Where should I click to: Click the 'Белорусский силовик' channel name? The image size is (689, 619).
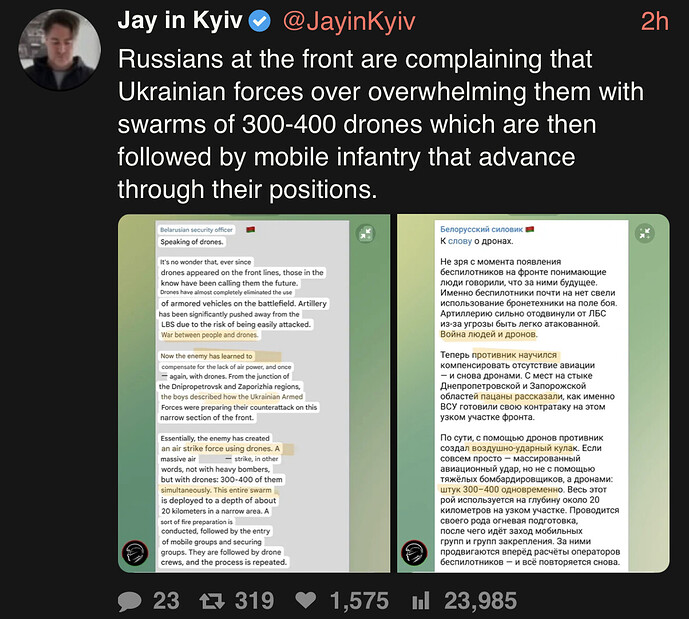[x=482, y=229]
